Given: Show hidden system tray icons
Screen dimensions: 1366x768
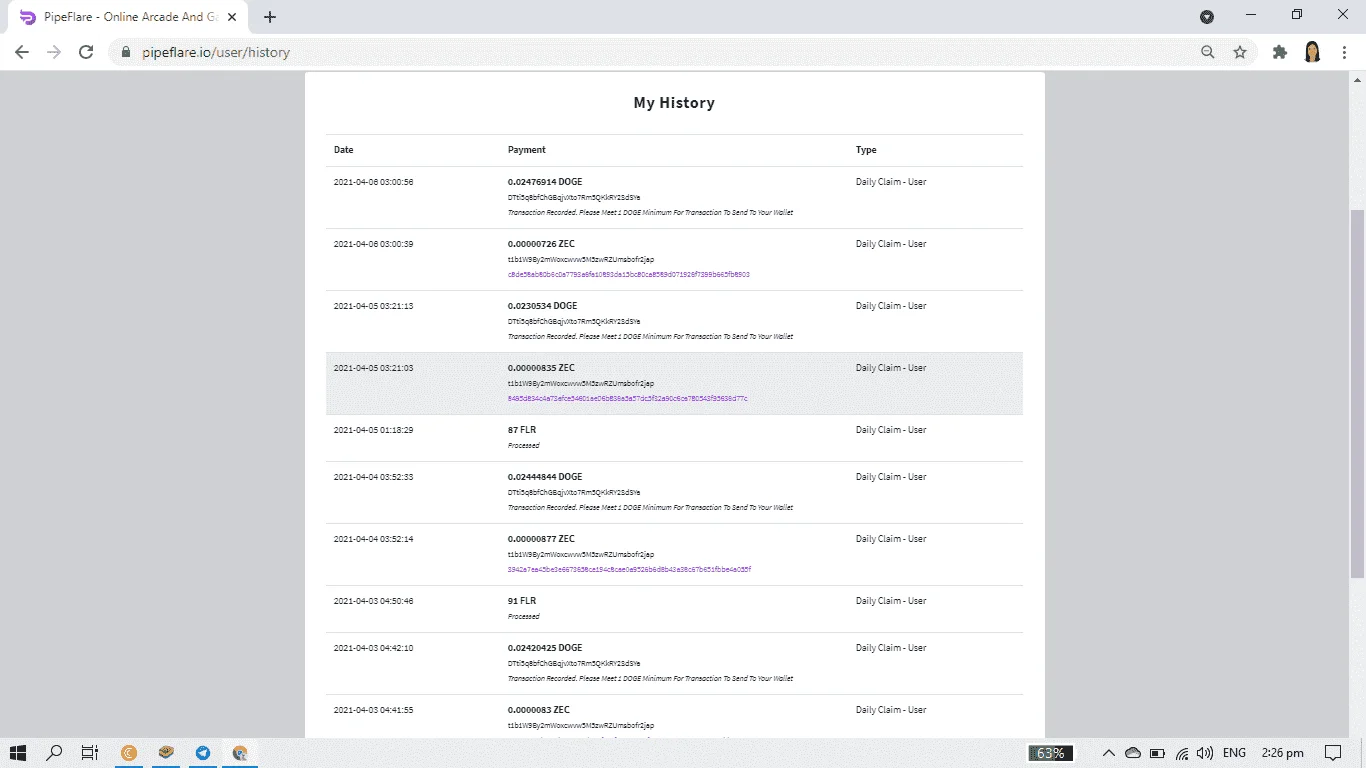Looking at the screenshot, I should pyautogui.click(x=1108, y=753).
